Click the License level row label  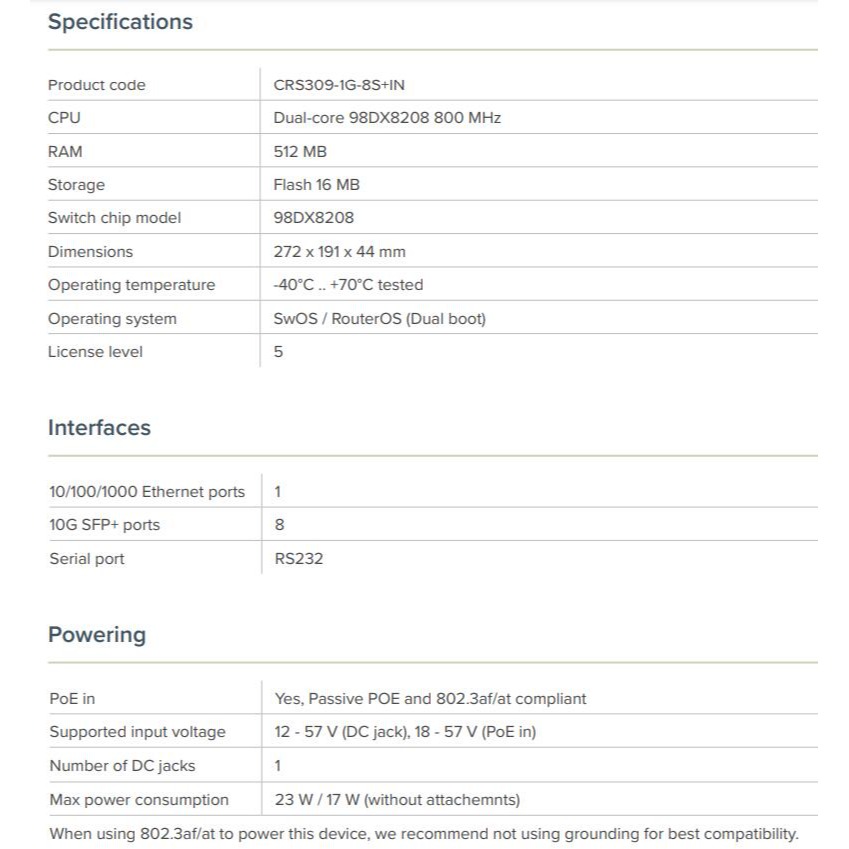click(95, 352)
